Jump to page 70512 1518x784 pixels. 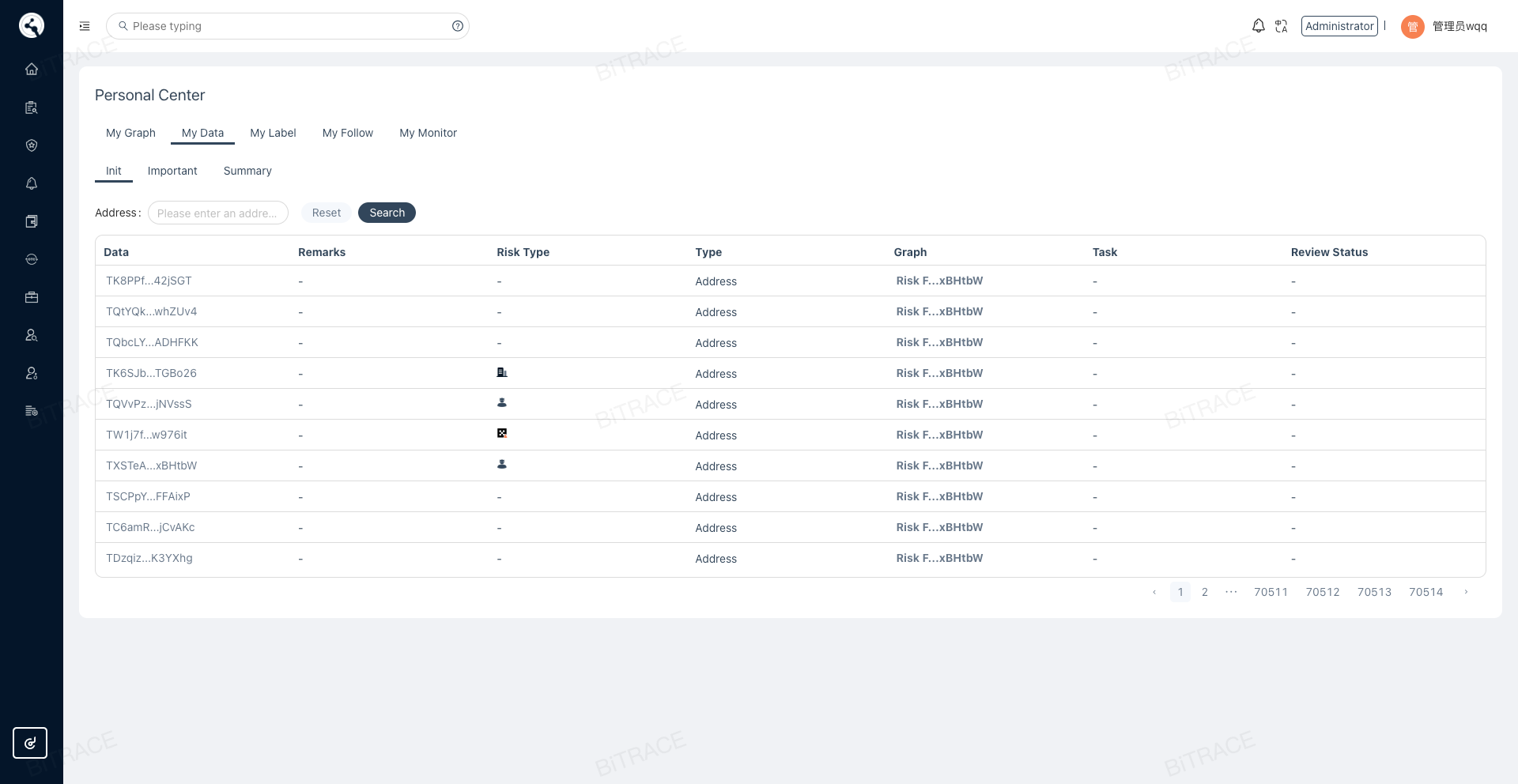click(1323, 592)
